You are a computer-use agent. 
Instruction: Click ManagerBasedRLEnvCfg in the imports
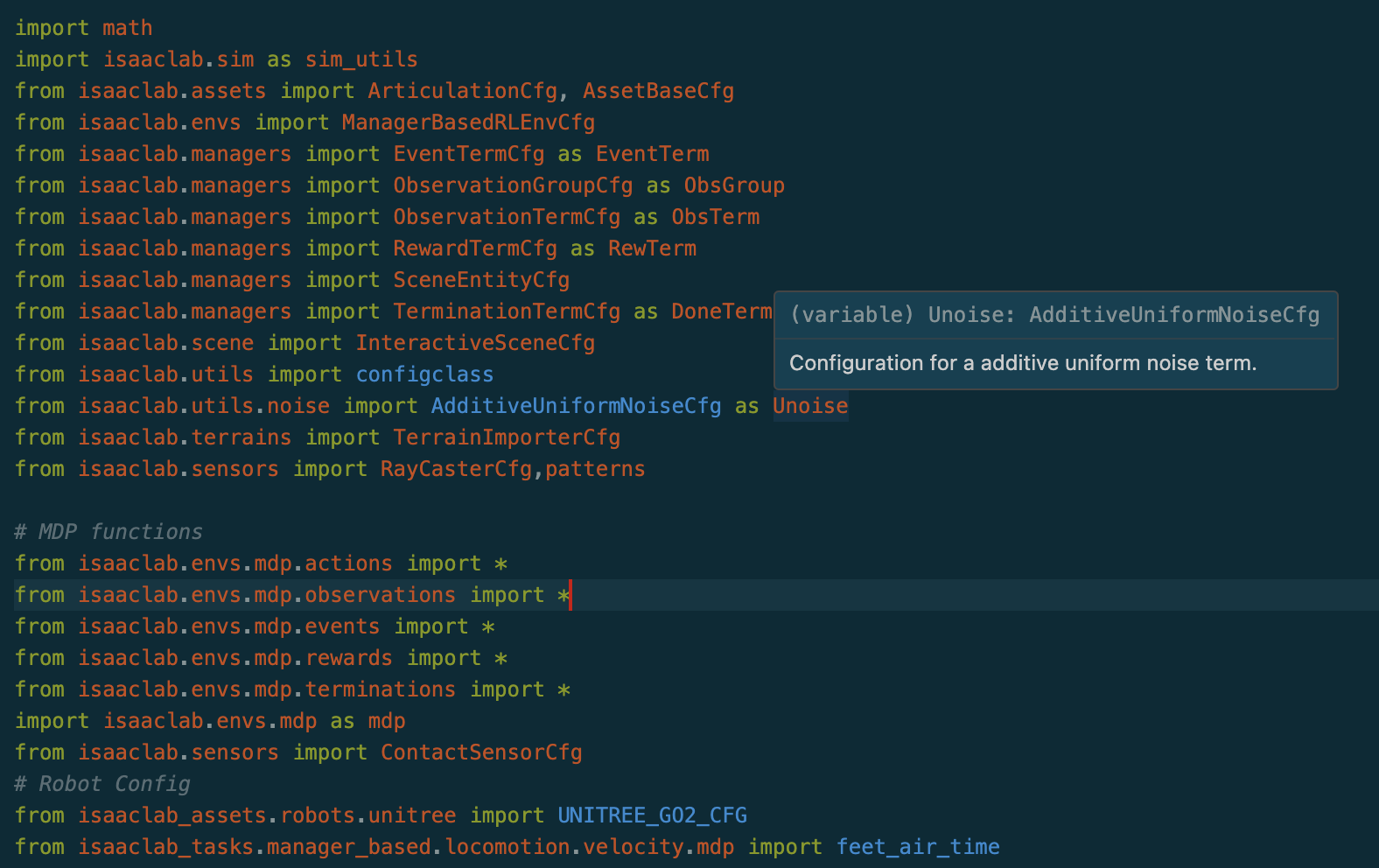(468, 122)
